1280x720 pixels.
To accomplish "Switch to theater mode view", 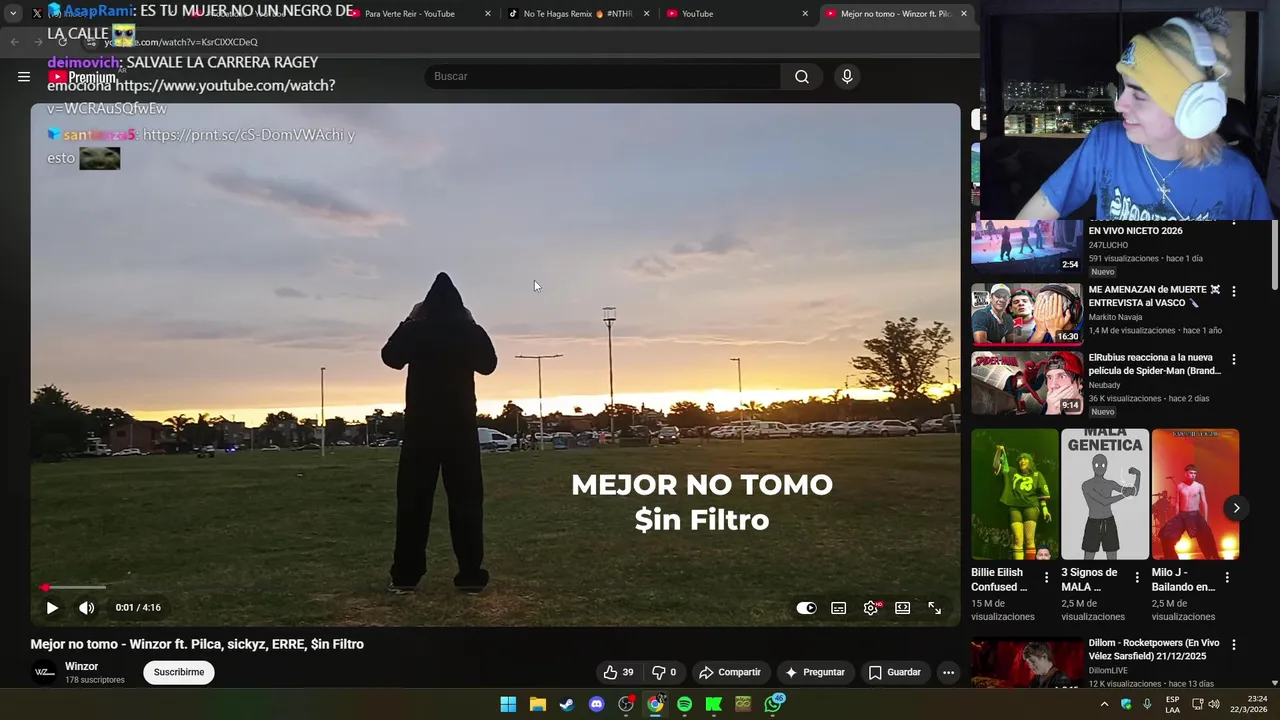I will (903, 608).
